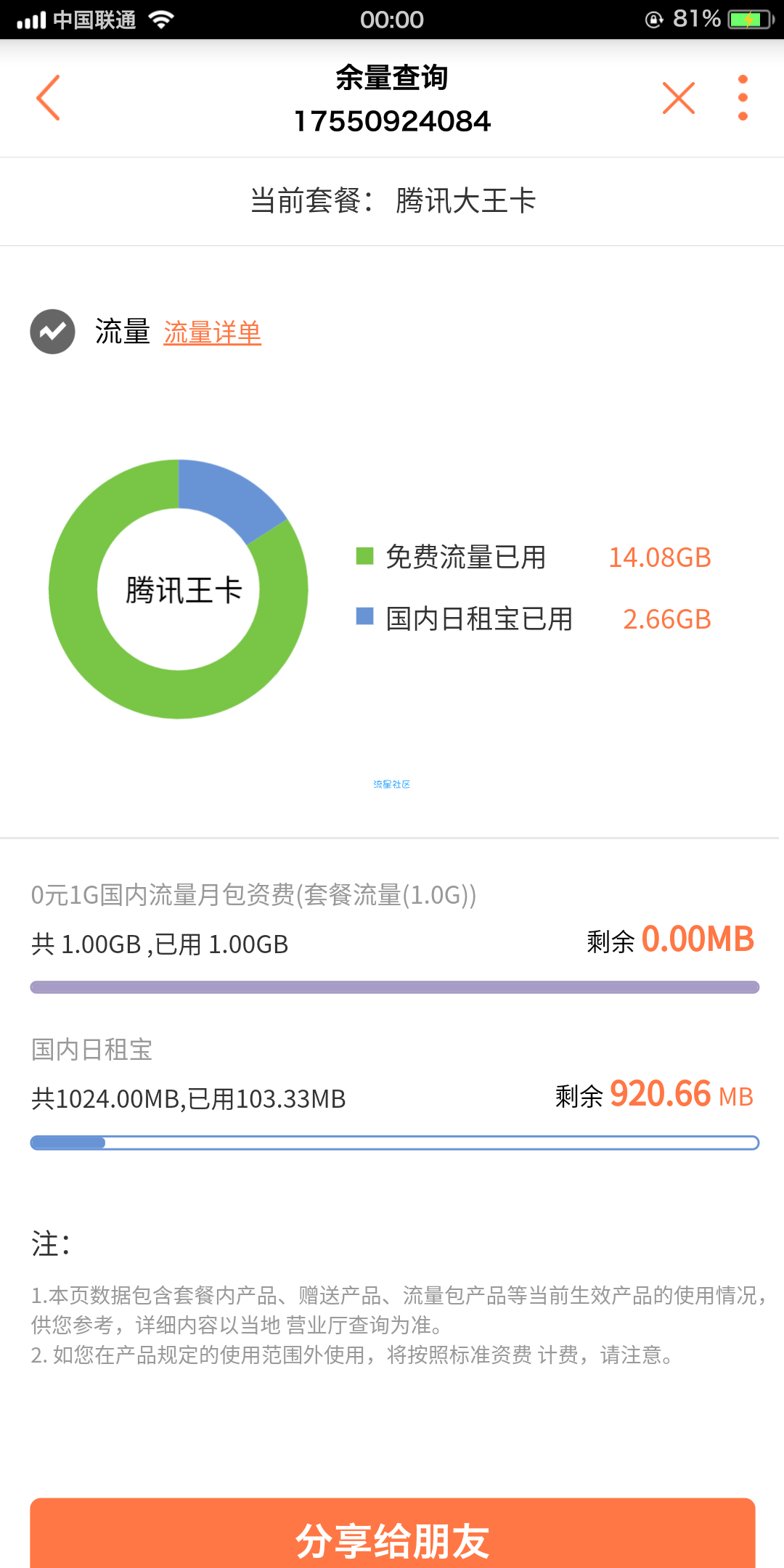Screen dimensions: 784x1568
Task: Tap the phone number 17550924084 title
Action: click(392, 121)
